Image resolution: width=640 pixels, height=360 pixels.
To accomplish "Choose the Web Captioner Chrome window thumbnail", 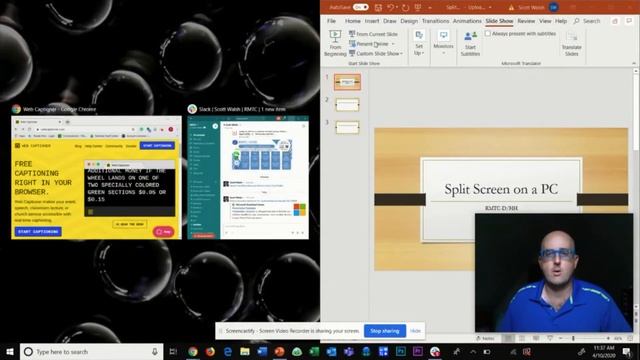I will click(x=96, y=178).
